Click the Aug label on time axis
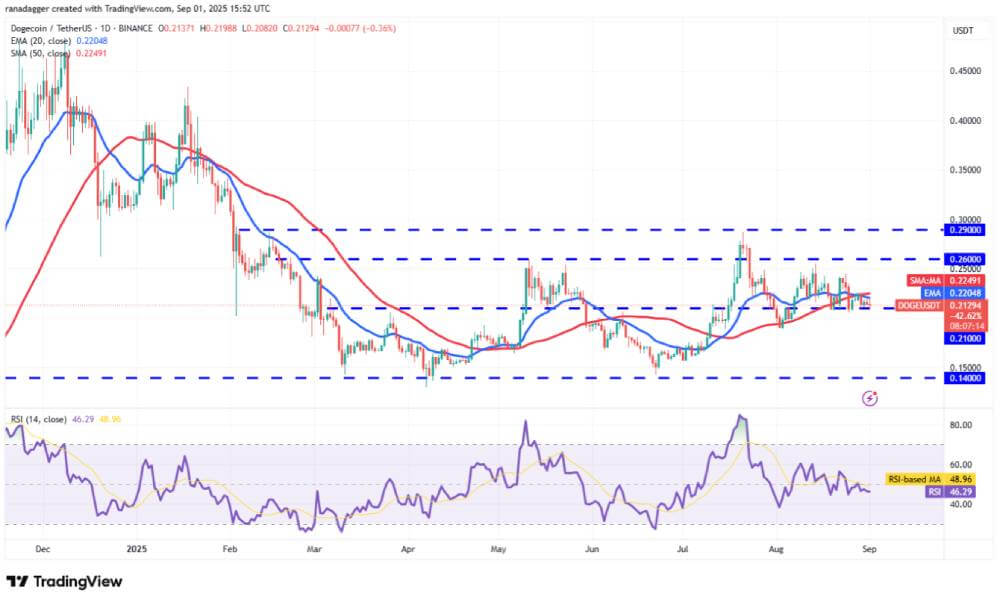 click(776, 549)
